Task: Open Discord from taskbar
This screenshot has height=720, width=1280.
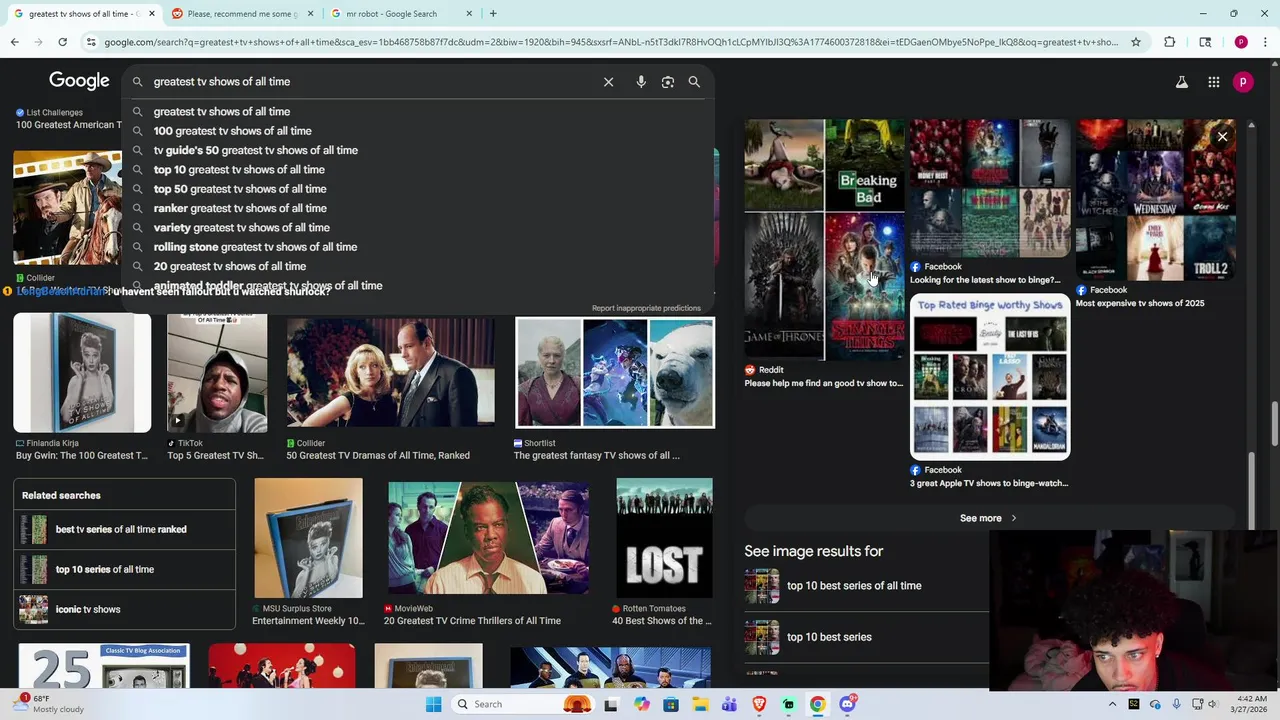Action: click(848, 704)
